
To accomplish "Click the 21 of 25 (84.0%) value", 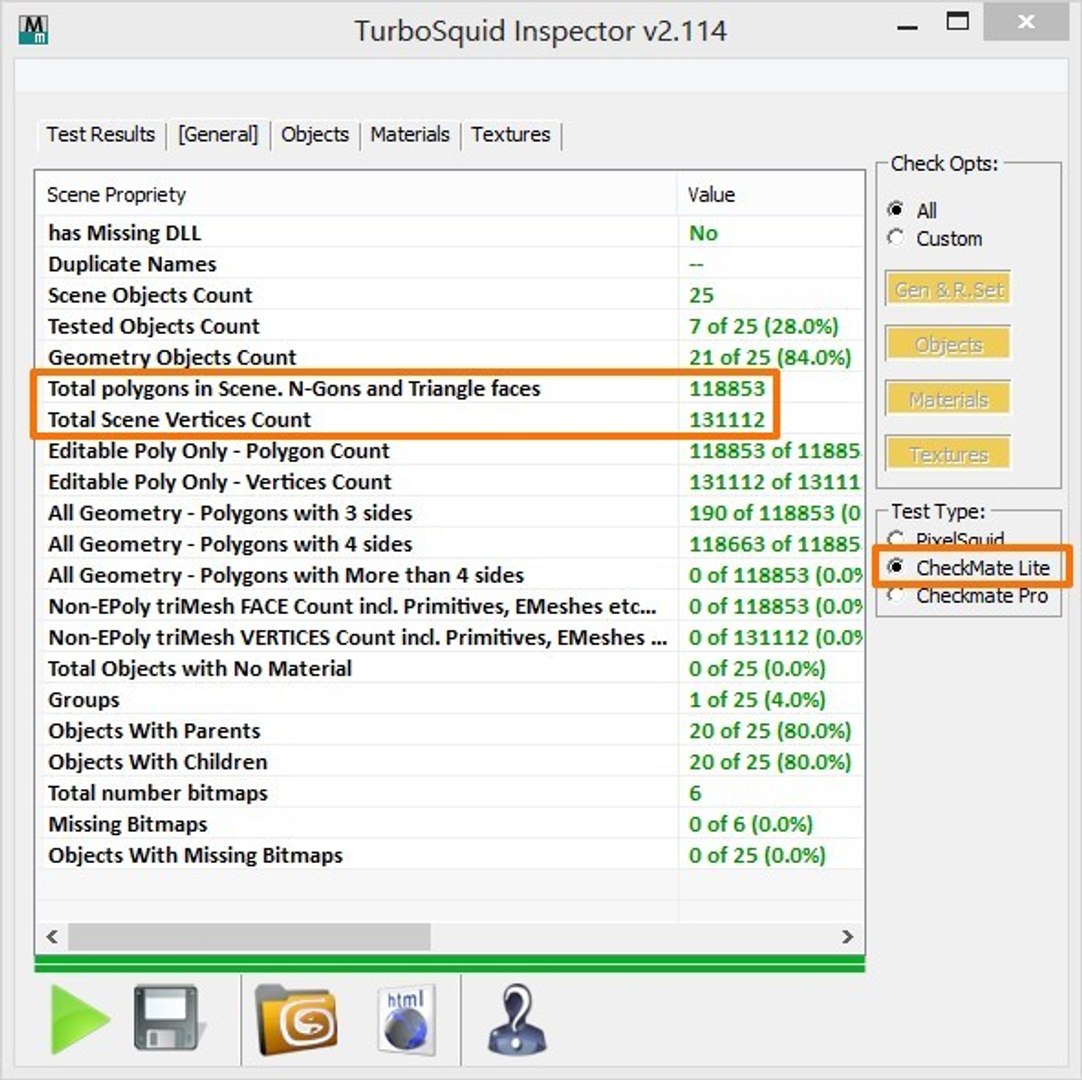I will 770,357.
